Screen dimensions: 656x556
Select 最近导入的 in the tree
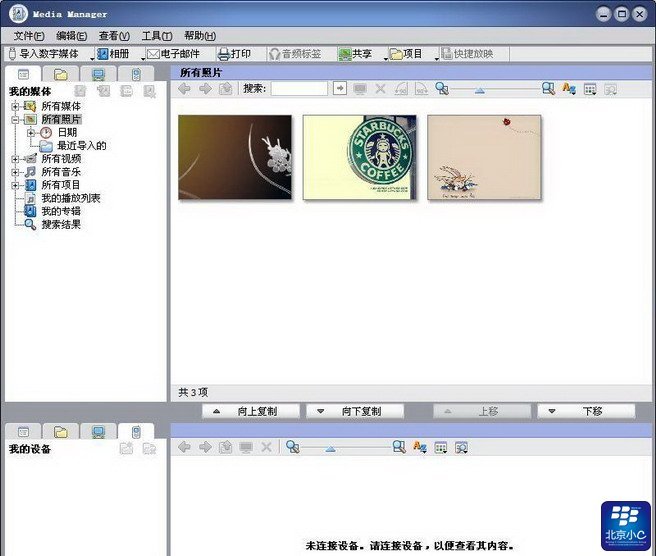[x=82, y=146]
